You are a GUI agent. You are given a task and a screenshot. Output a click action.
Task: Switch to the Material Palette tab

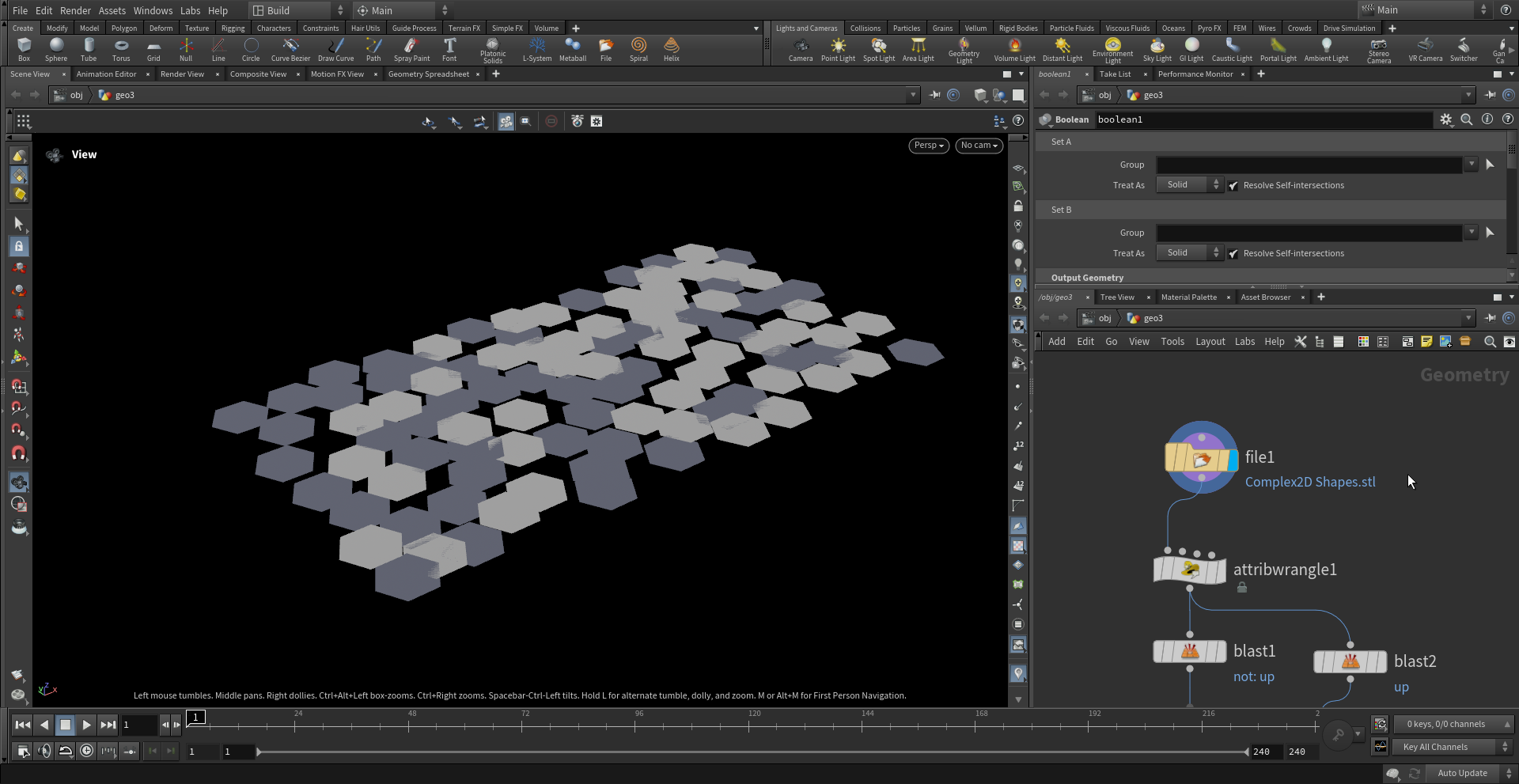pyautogui.click(x=1188, y=297)
